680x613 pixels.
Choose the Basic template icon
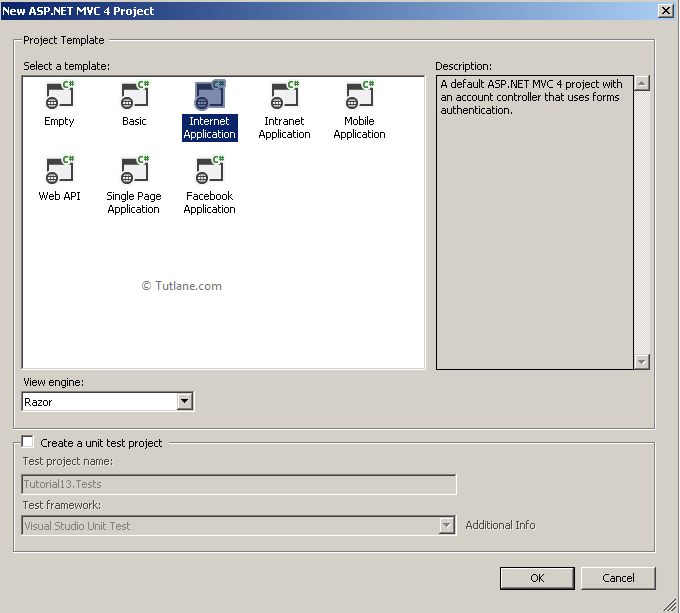point(134,96)
